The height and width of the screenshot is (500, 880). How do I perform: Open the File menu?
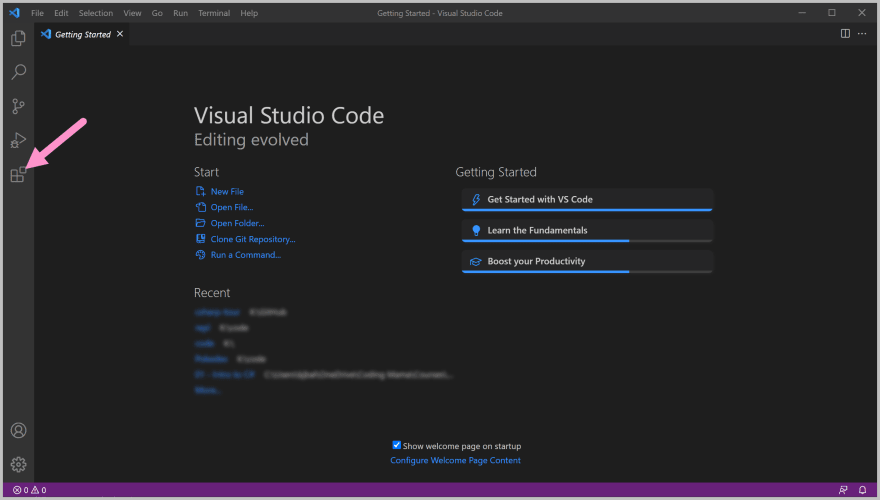pyautogui.click(x=38, y=13)
